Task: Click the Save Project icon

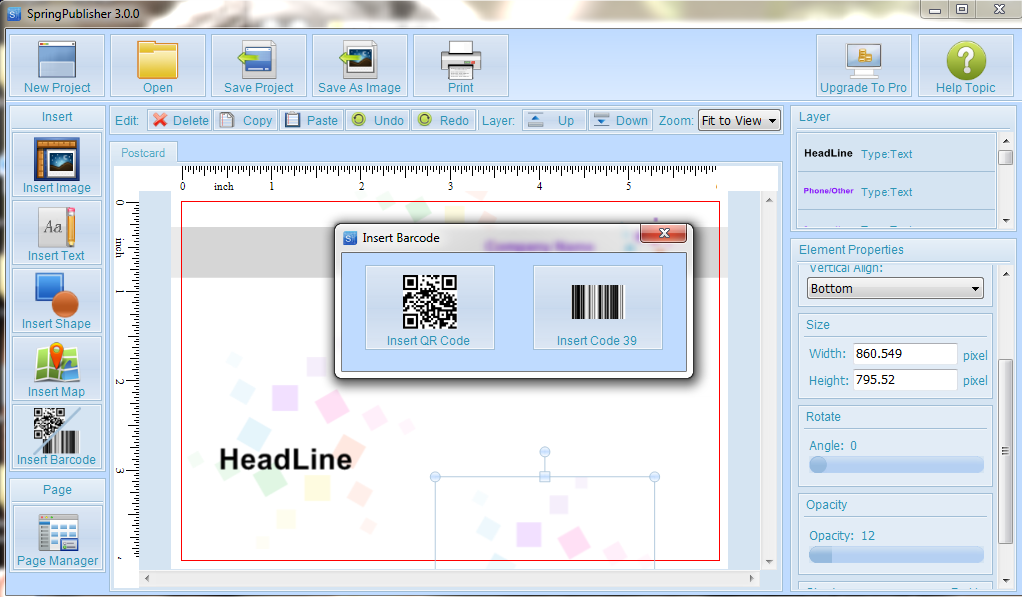Action: click(259, 66)
